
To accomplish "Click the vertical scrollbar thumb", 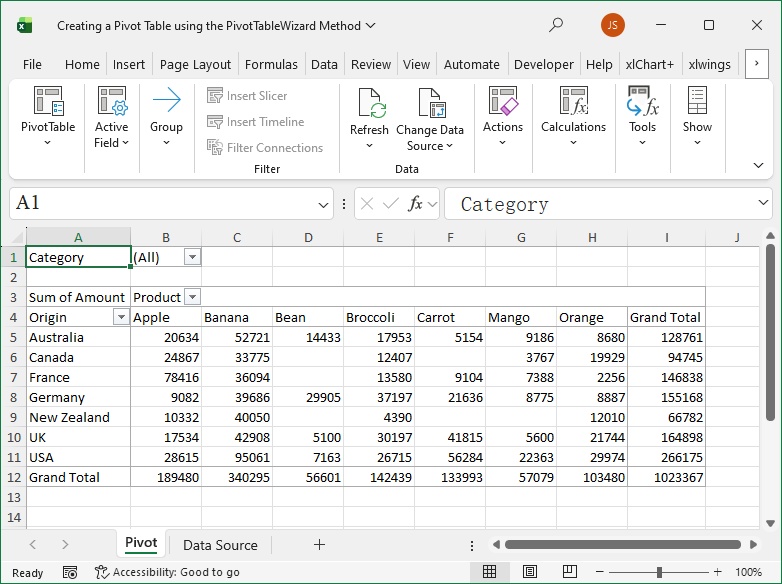I will pyautogui.click(x=771, y=334).
